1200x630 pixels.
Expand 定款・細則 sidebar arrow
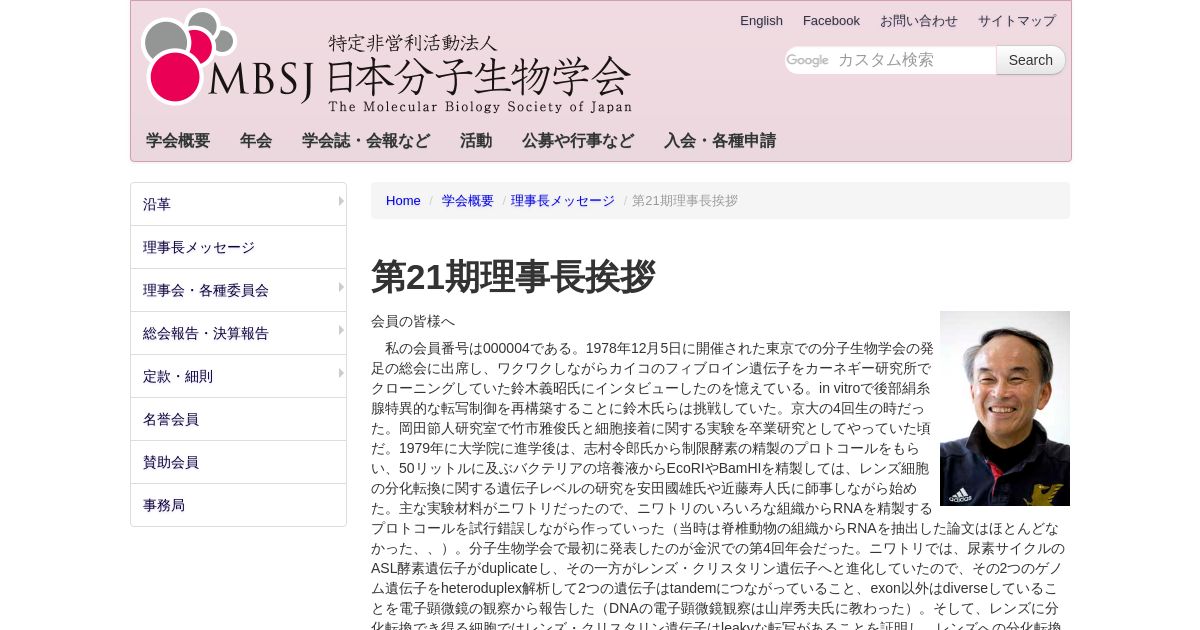(340, 373)
